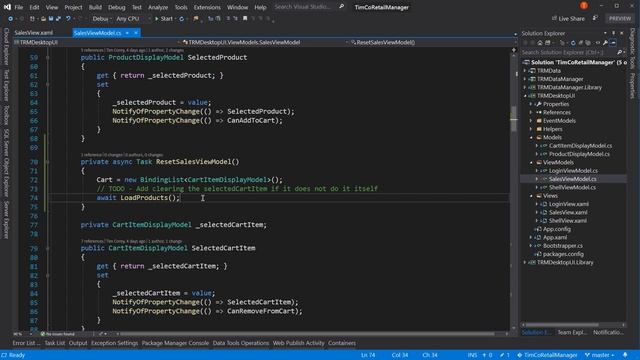Open the Debug menu

point(116,7)
